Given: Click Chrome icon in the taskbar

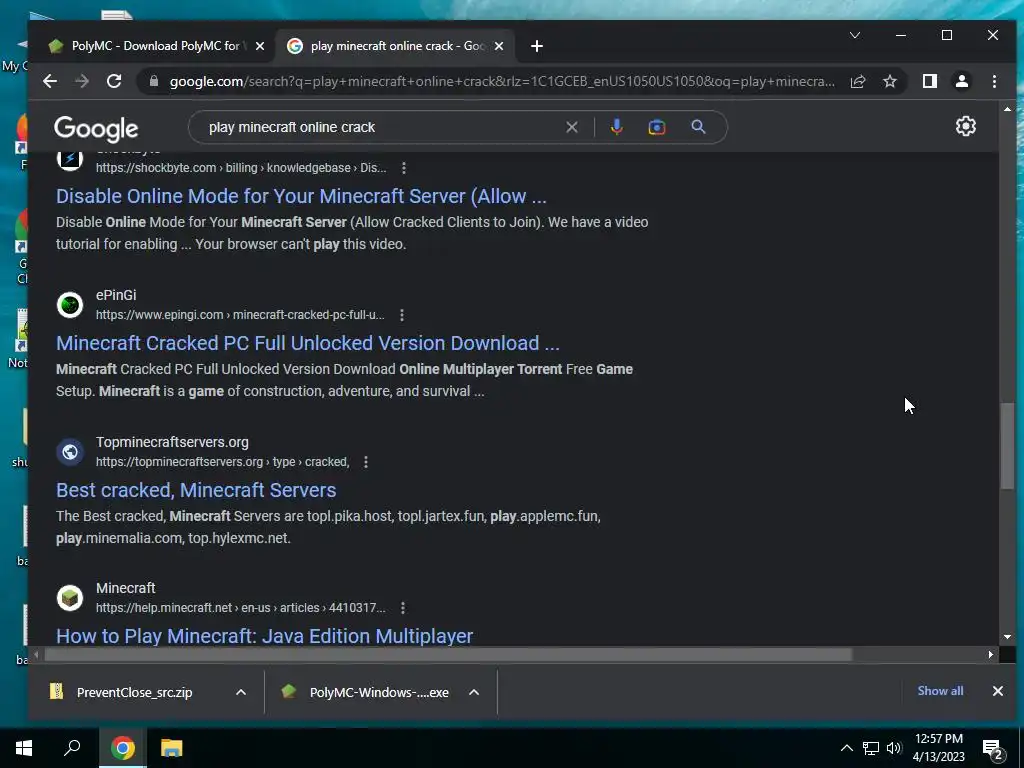Looking at the screenshot, I should [122, 748].
